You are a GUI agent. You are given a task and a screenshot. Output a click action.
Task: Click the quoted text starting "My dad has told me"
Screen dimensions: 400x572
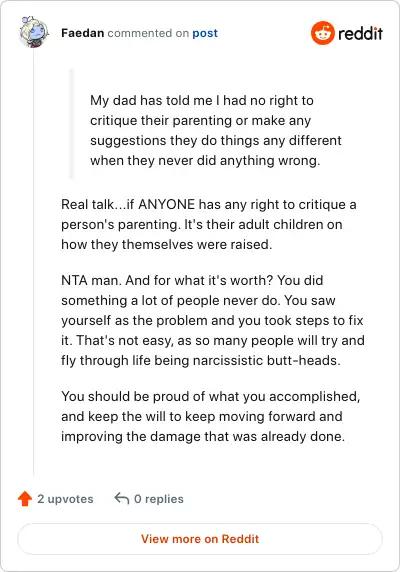(216, 130)
